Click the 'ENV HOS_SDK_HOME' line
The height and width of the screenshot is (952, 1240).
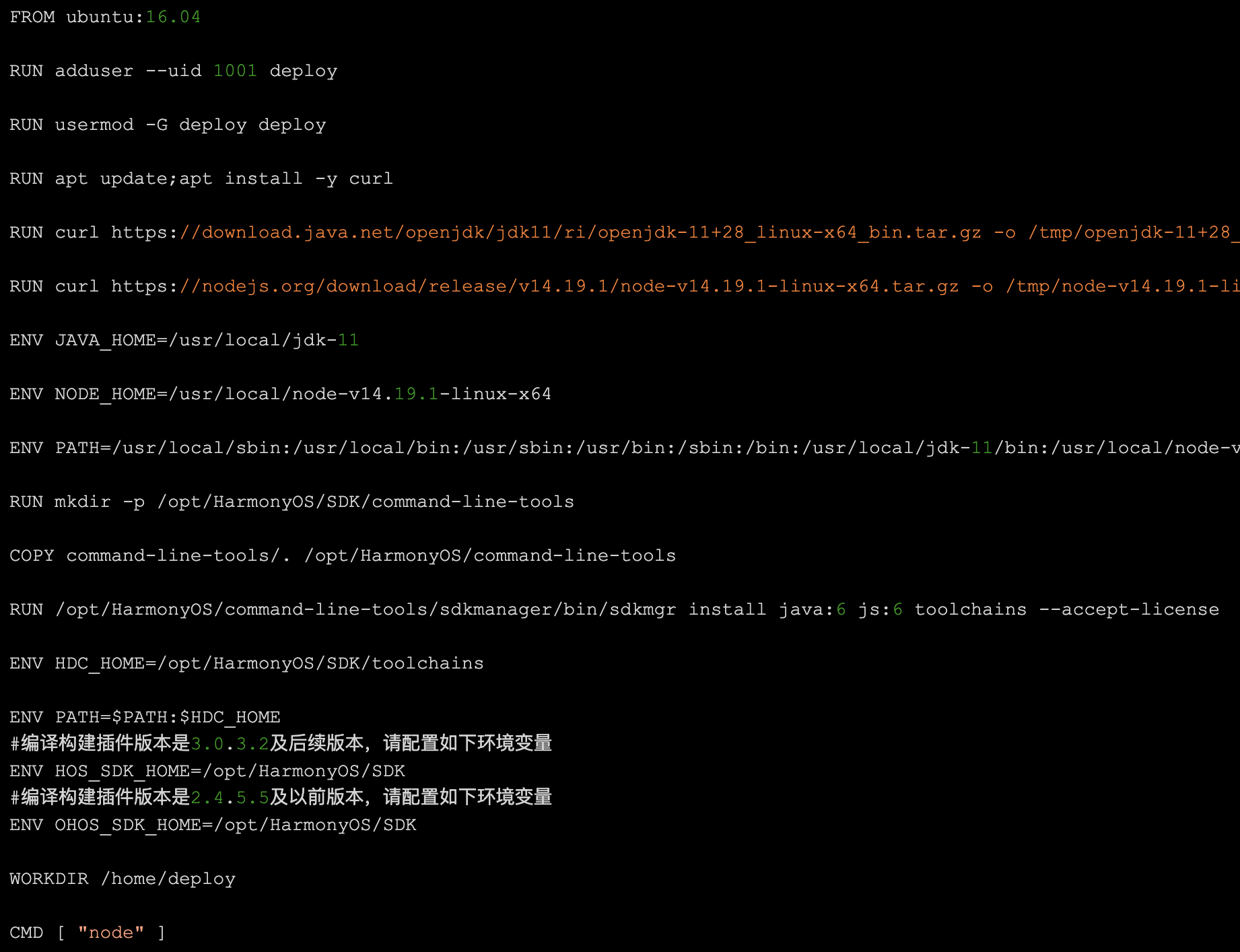207,771
